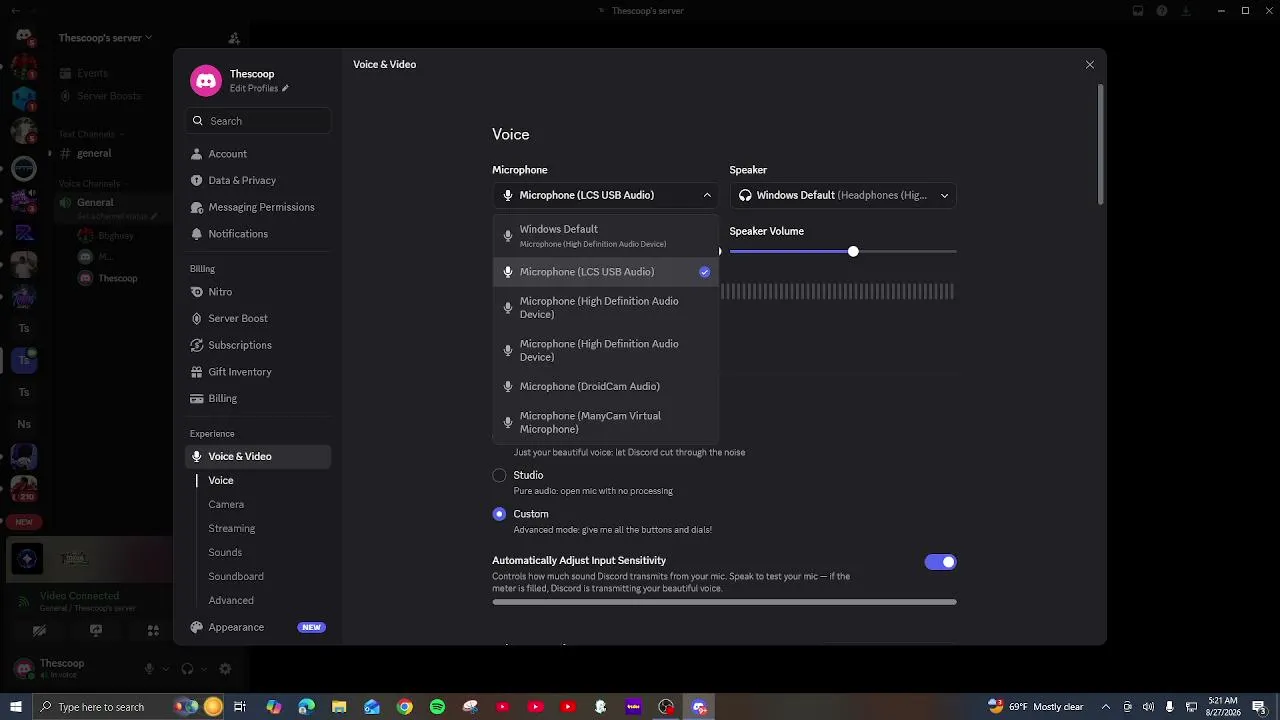
Task: Click the settings panel vertical scrollbar
Action: click(1101, 144)
